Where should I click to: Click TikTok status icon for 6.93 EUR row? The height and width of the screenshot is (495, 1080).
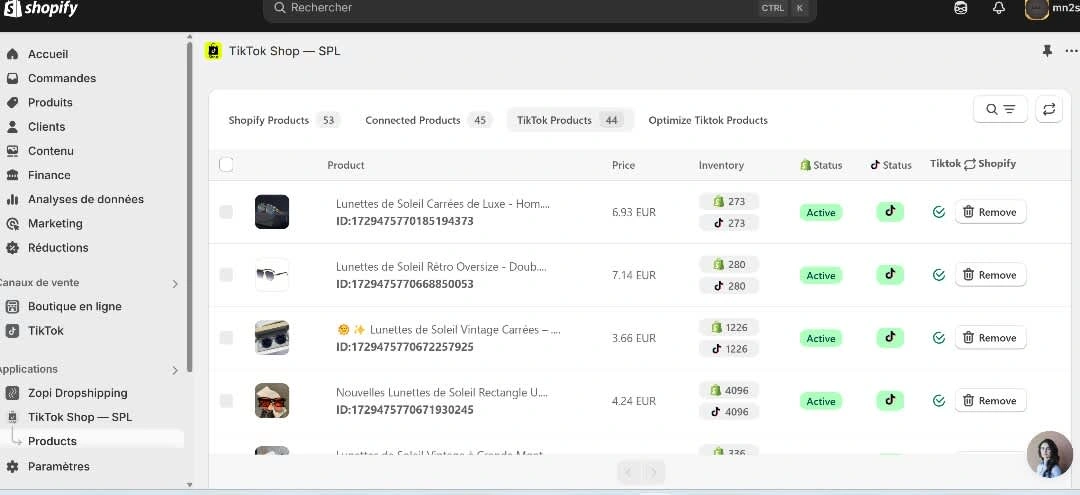(x=890, y=211)
